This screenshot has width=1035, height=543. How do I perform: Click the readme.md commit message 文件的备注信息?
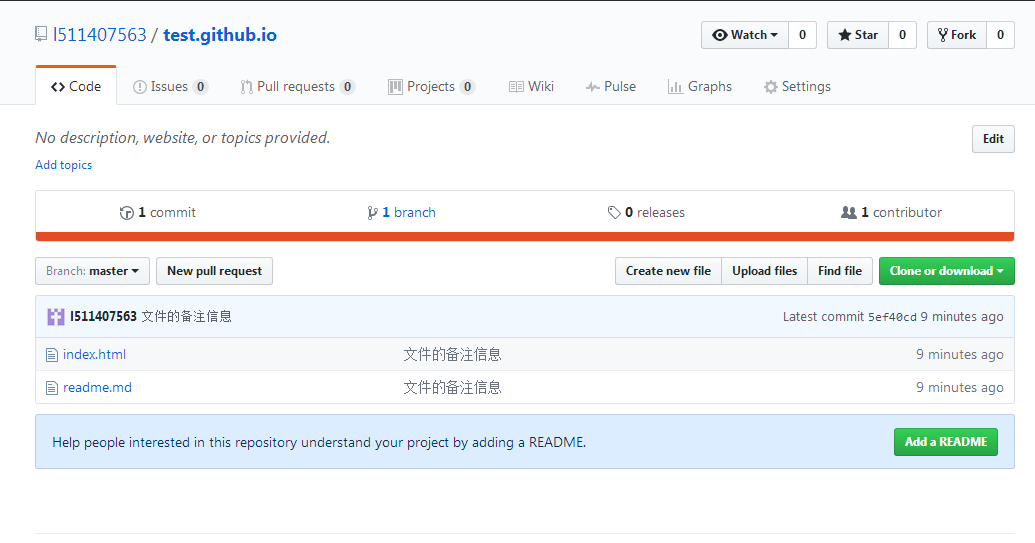pos(452,387)
